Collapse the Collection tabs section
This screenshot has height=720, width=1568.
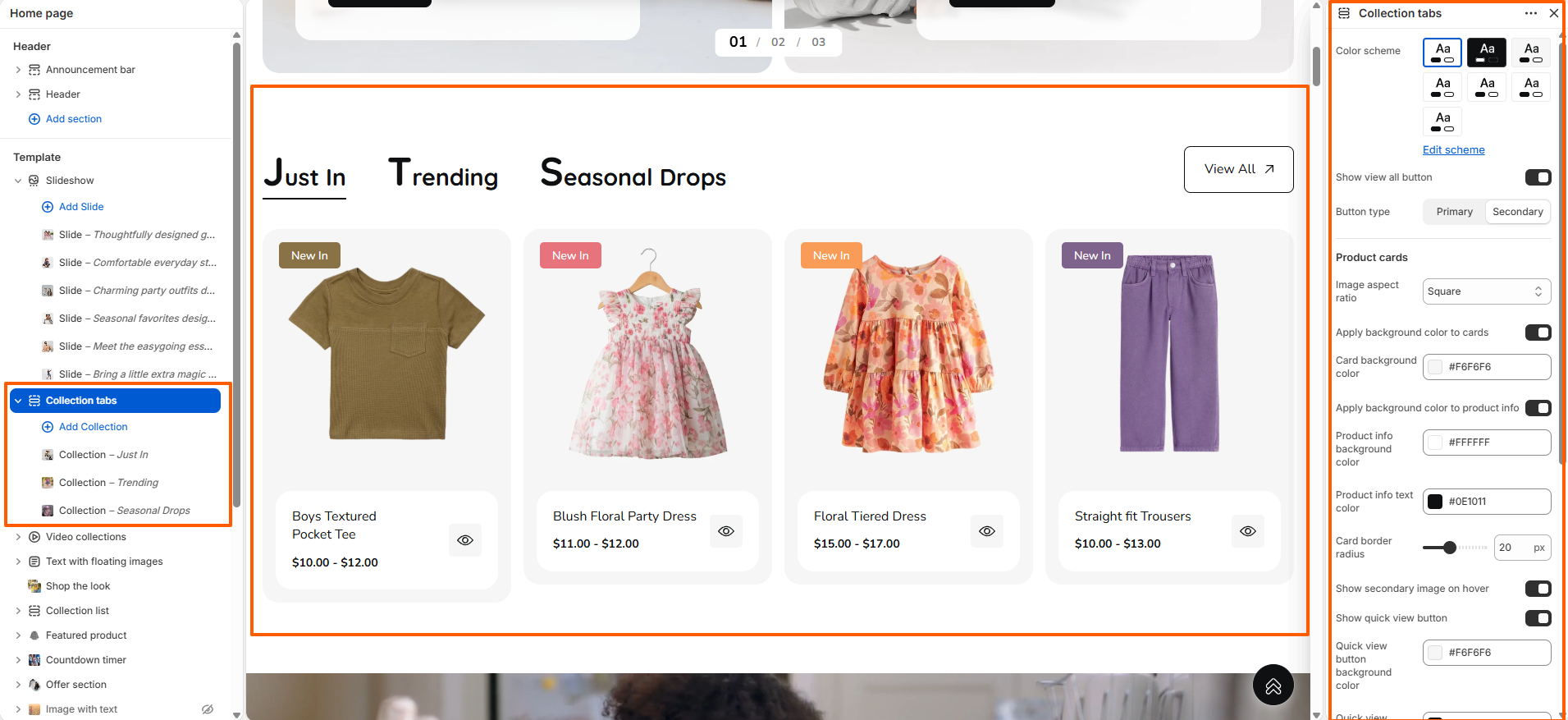click(18, 401)
